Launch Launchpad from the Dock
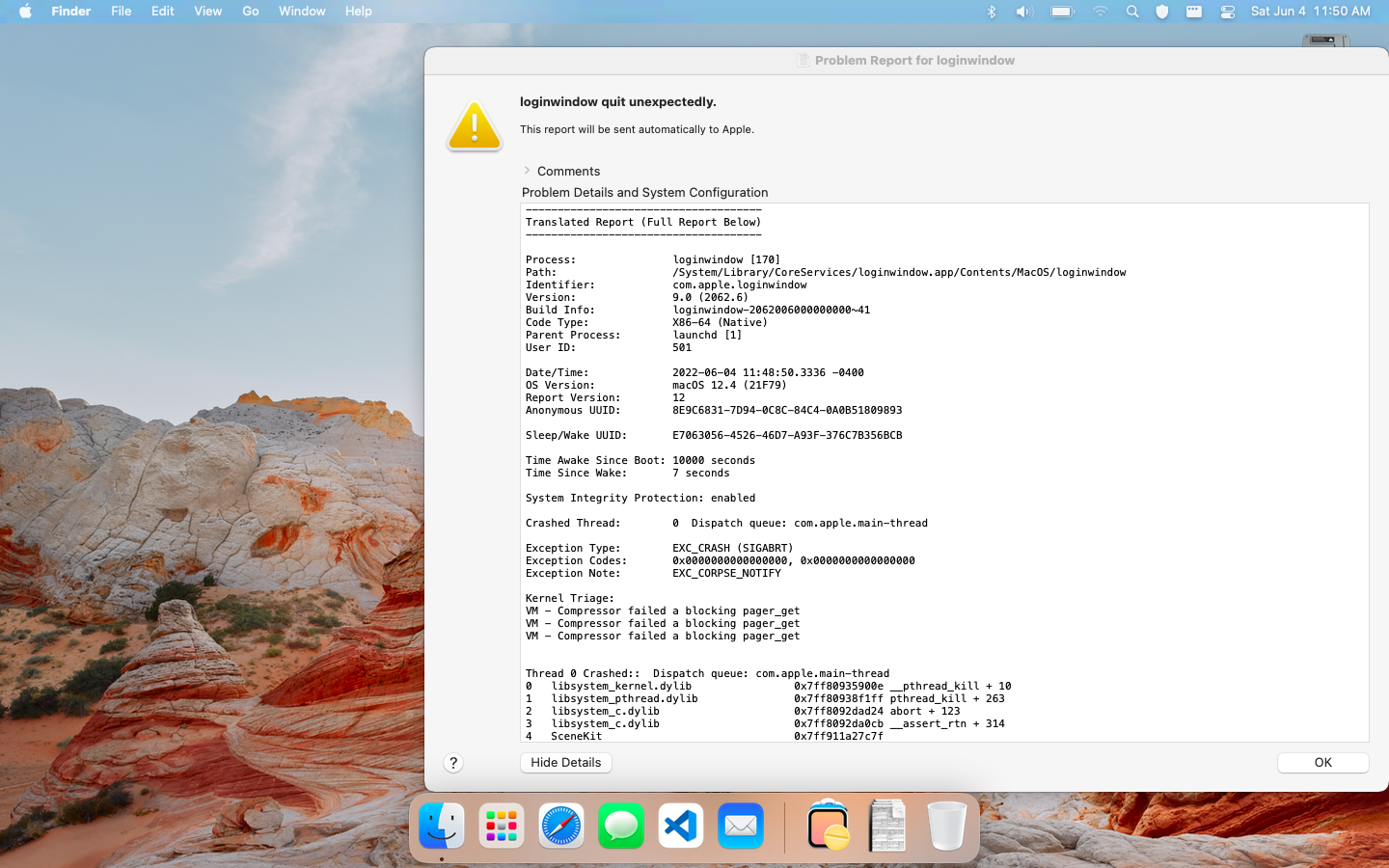The height and width of the screenshot is (868, 1389). [502, 827]
